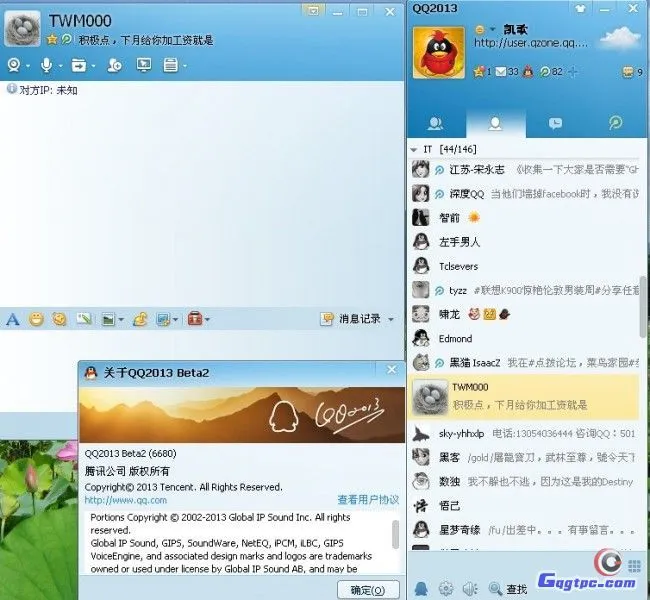Click the screenshot capture icon
Viewport: 650px width, 600px height.
[x=163, y=319]
